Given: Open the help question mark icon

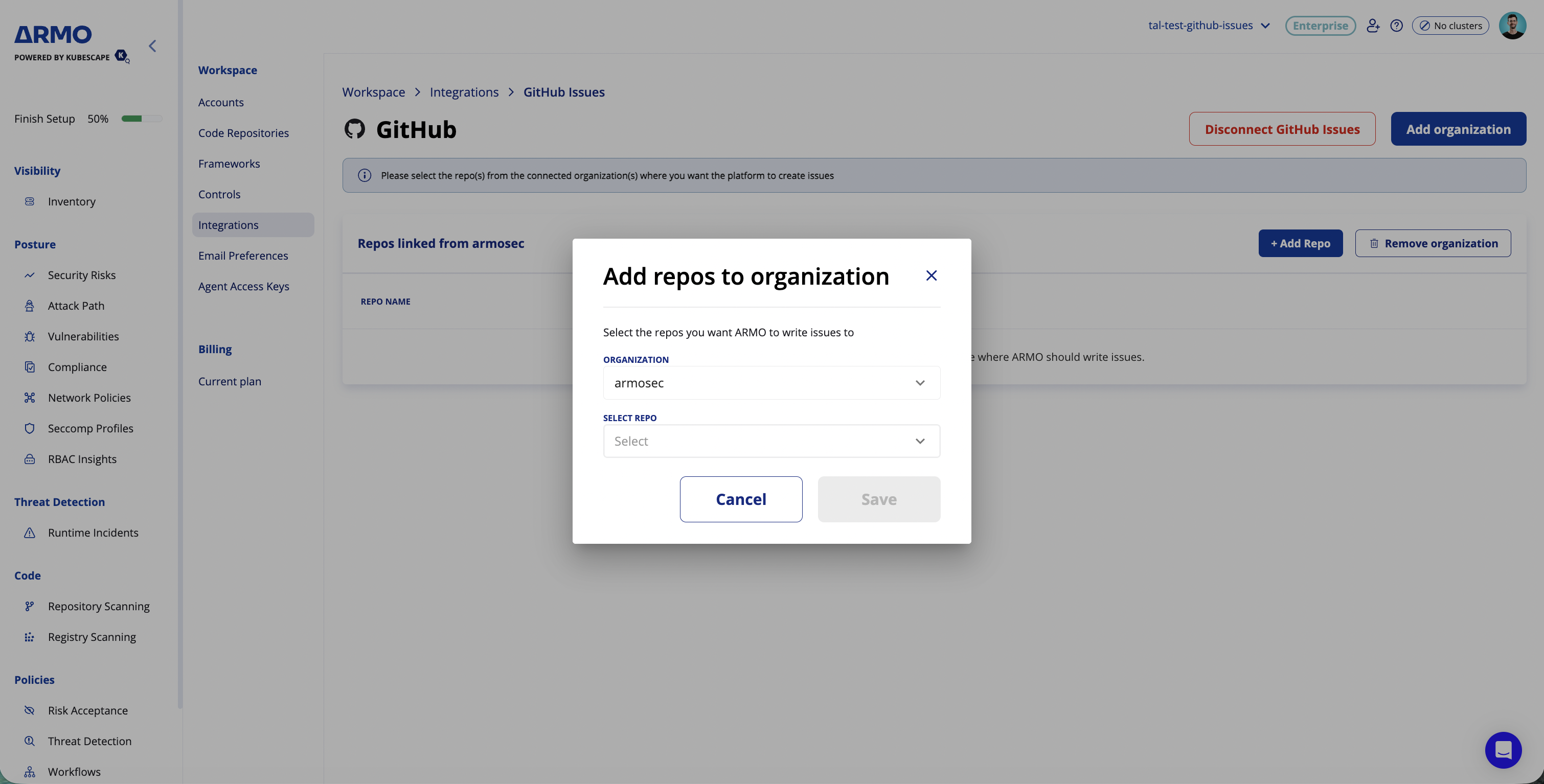Looking at the screenshot, I should pyautogui.click(x=1397, y=25).
